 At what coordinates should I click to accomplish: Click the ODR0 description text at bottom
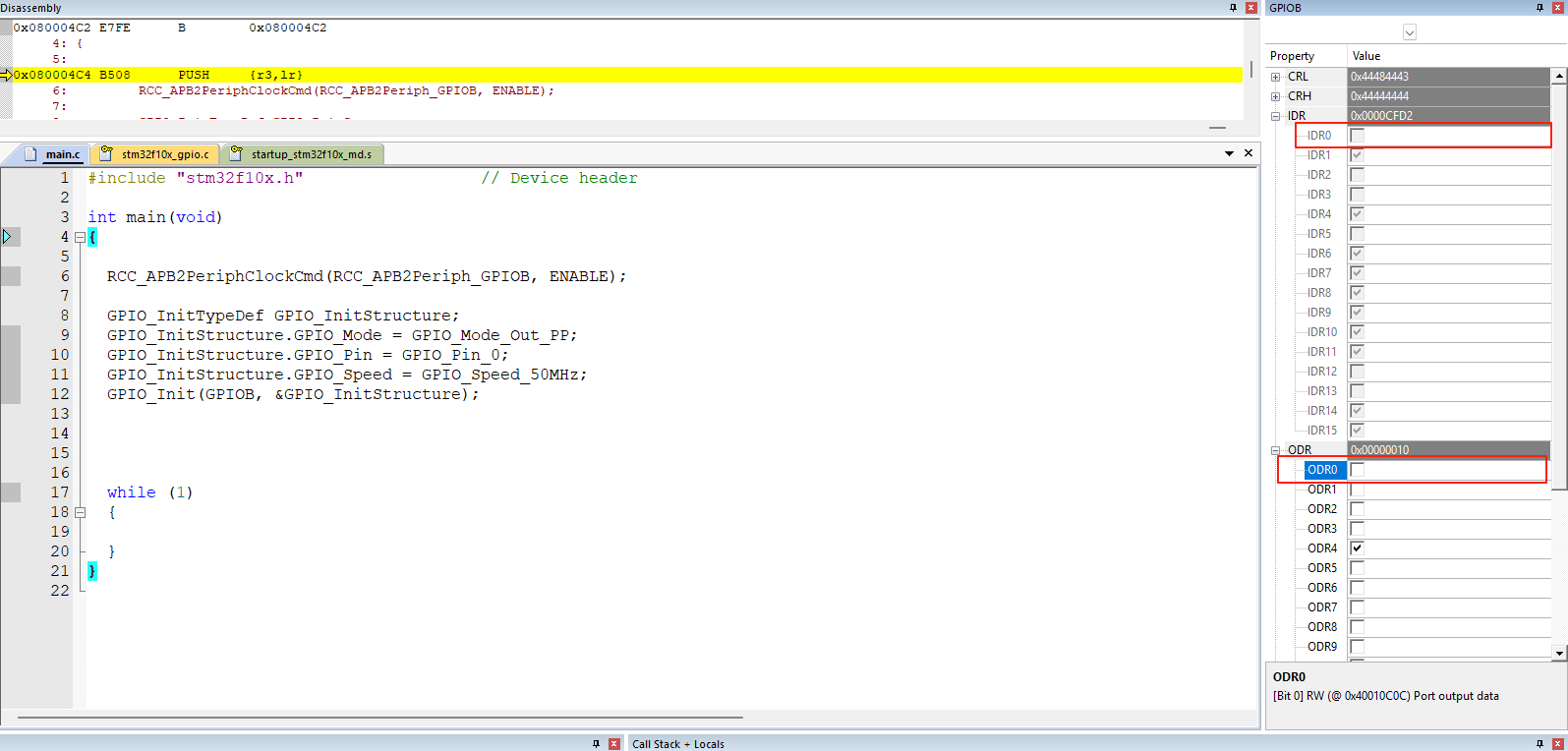click(x=1386, y=696)
